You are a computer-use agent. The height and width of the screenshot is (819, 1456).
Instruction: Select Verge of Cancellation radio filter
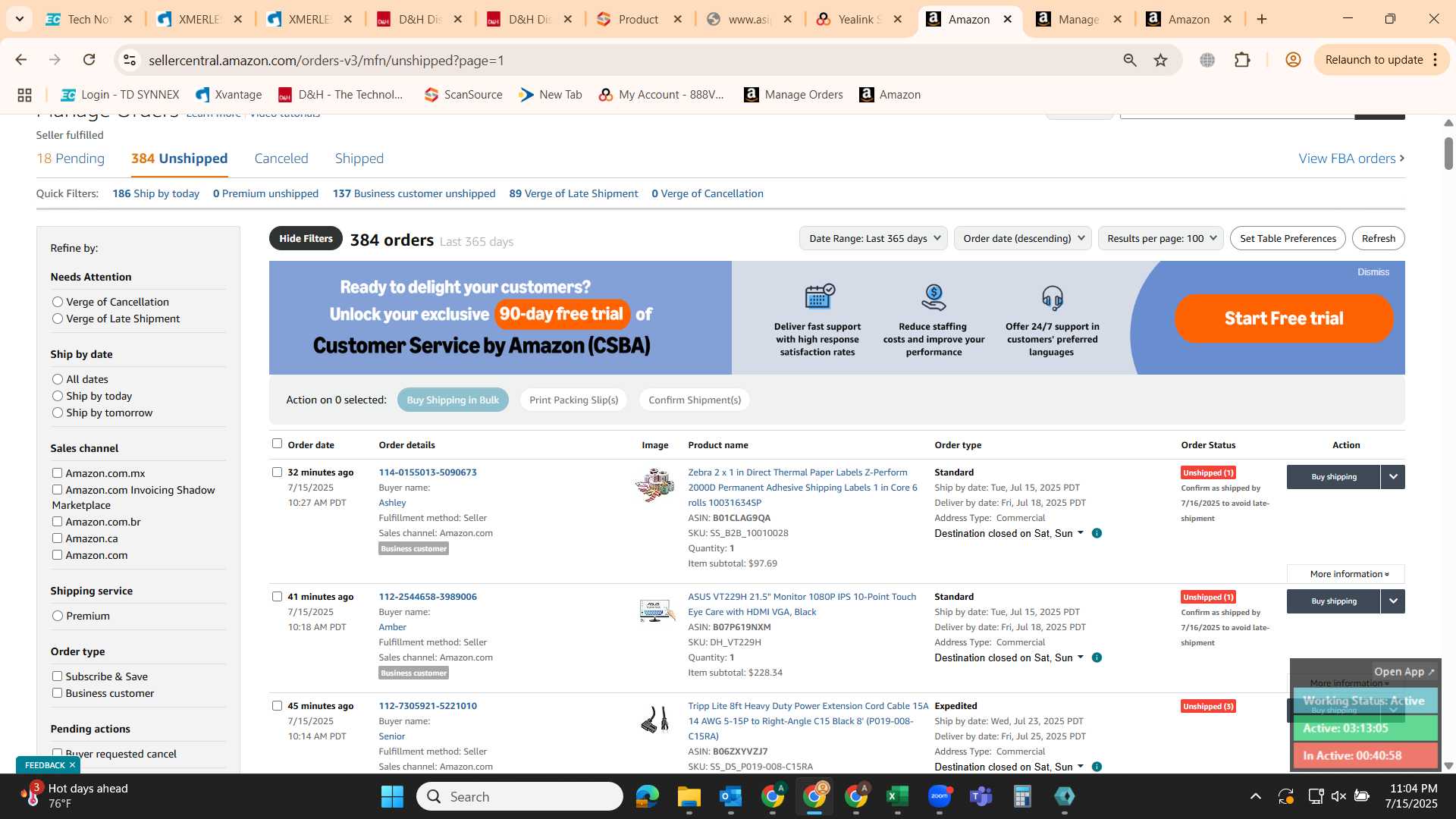[x=58, y=302]
